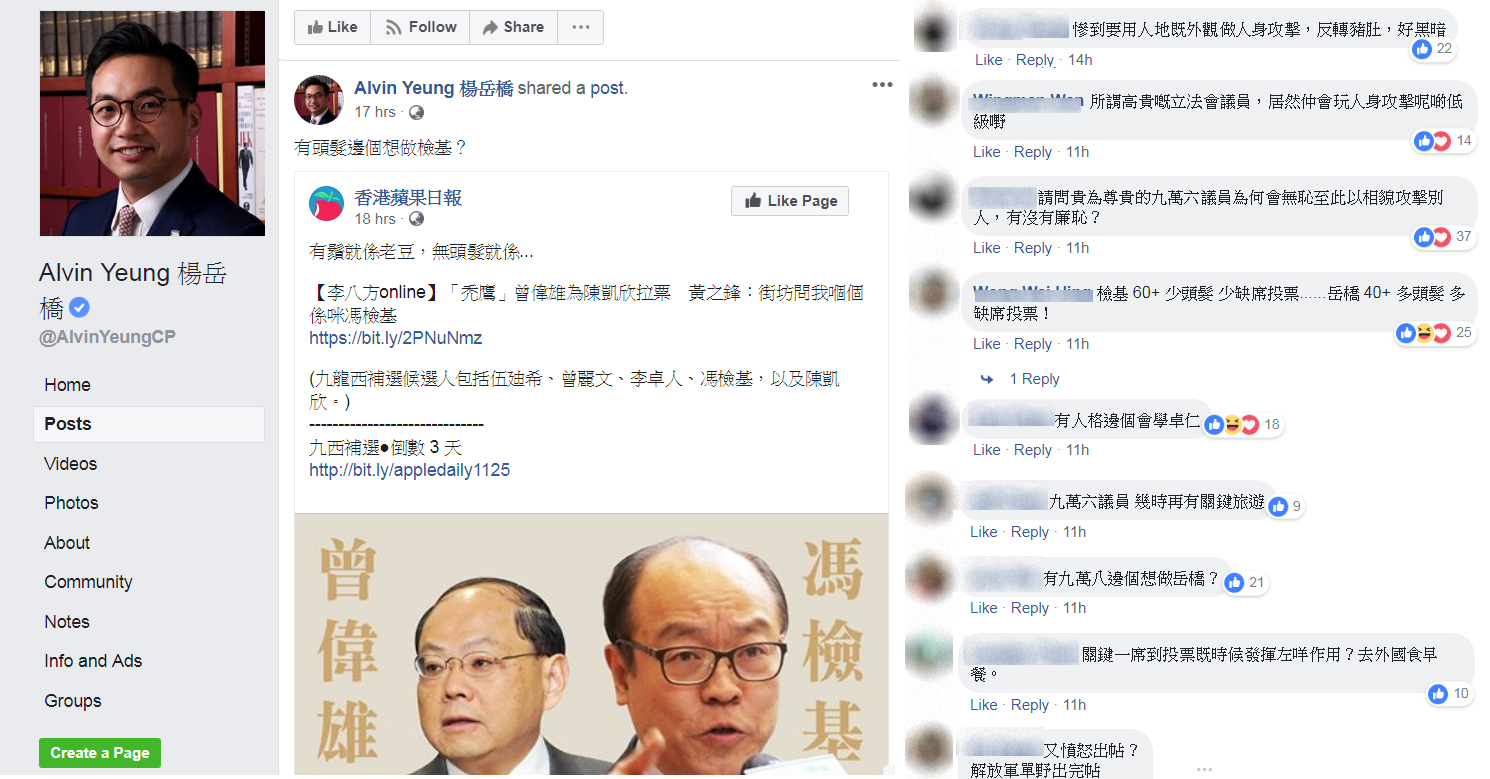Expand the more actions ellipsis next to Share
The image size is (1490, 779).
coord(580,27)
